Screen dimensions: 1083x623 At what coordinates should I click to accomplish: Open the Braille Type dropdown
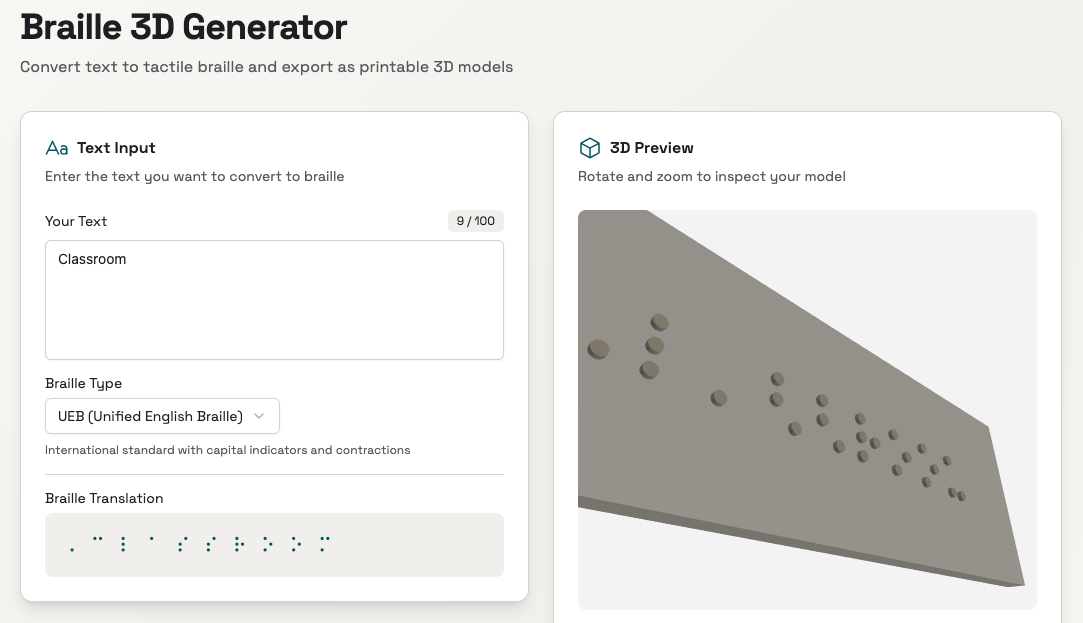coord(162,416)
